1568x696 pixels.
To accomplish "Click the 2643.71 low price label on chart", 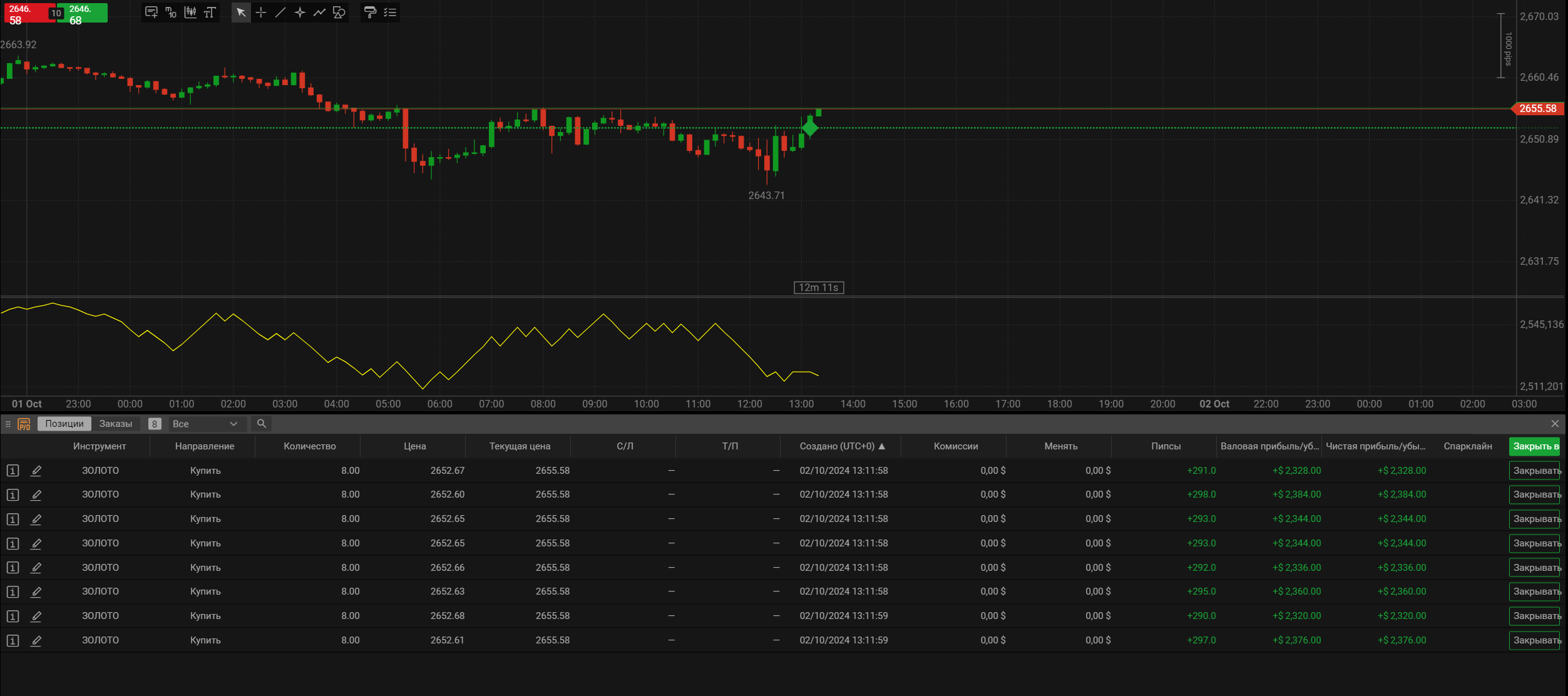I will [767, 195].
